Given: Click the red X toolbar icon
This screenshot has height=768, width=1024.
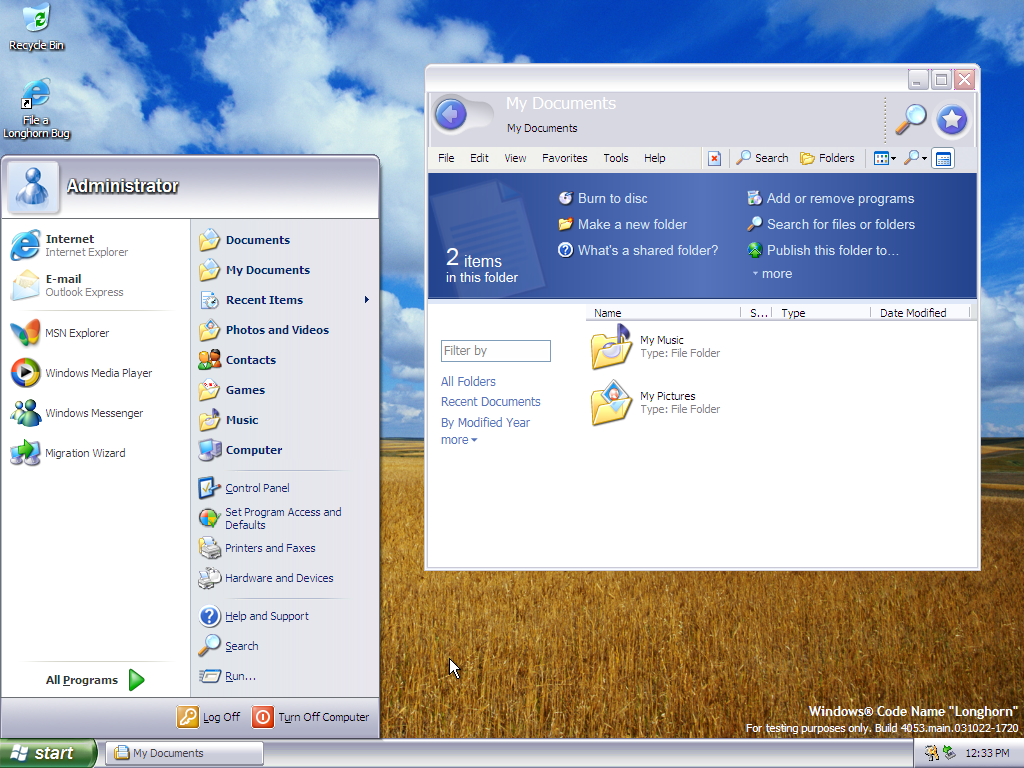Looking at the screenshot, I should [x=714, y=158].
